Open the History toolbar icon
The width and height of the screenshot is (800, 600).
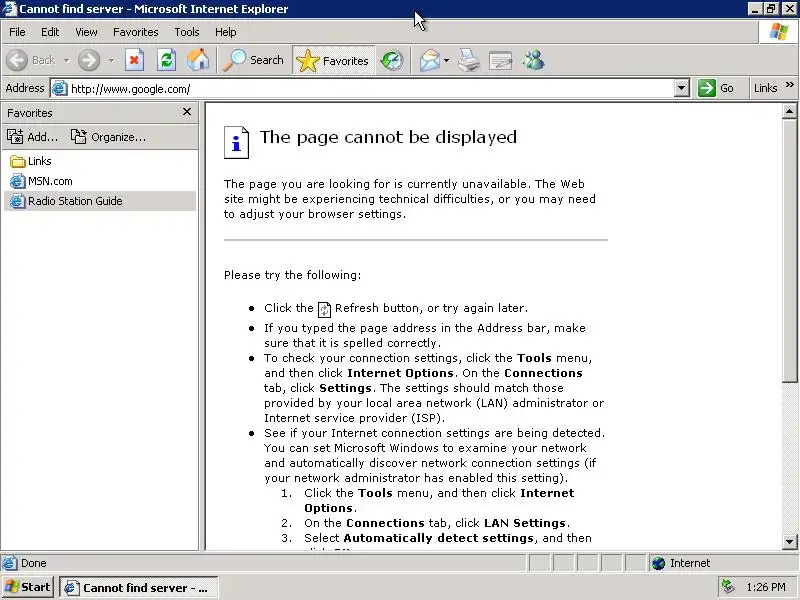(x=392, y=60)
